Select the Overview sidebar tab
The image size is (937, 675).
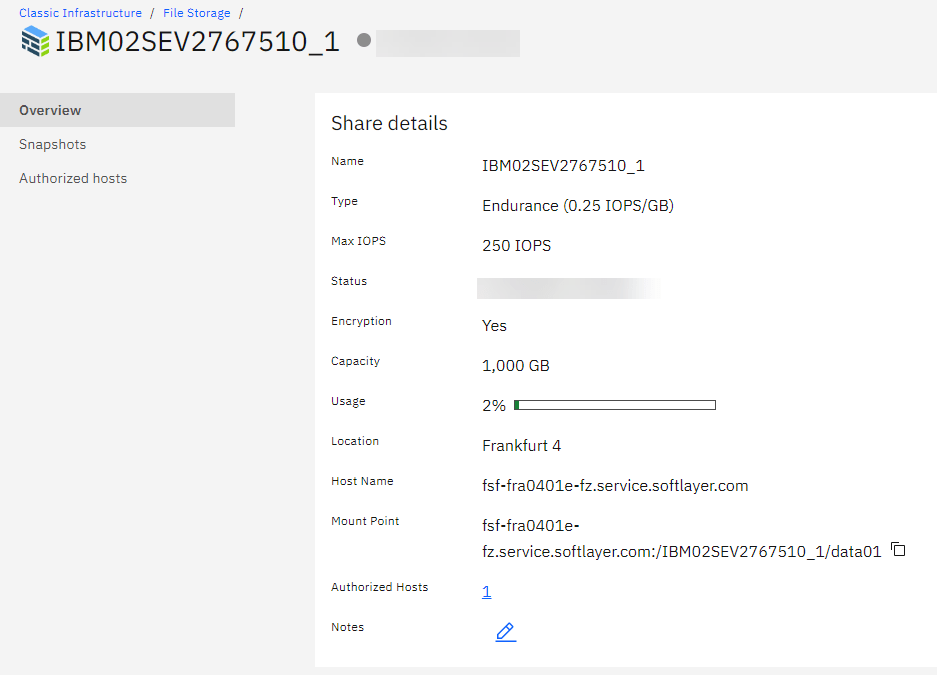pos(50,110)
